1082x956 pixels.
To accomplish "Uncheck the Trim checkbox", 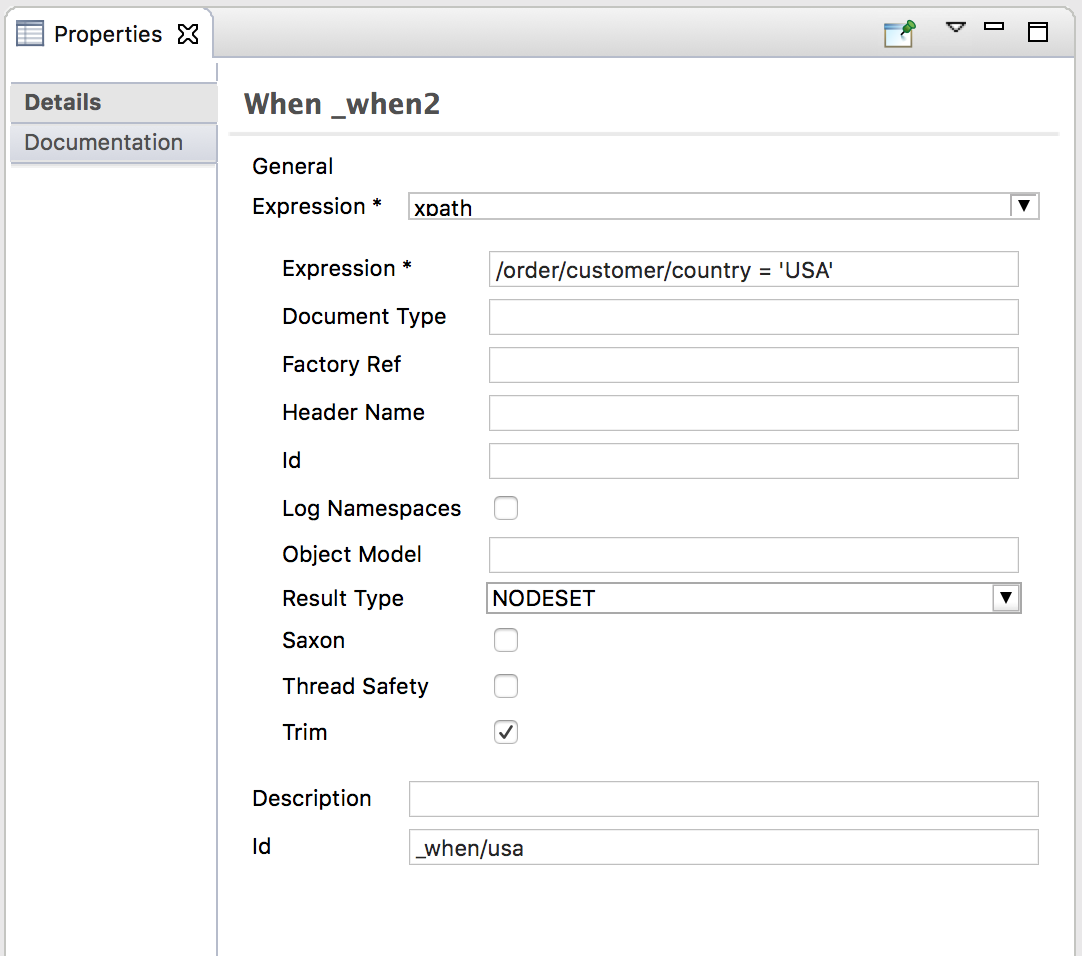I will (506, 732).
